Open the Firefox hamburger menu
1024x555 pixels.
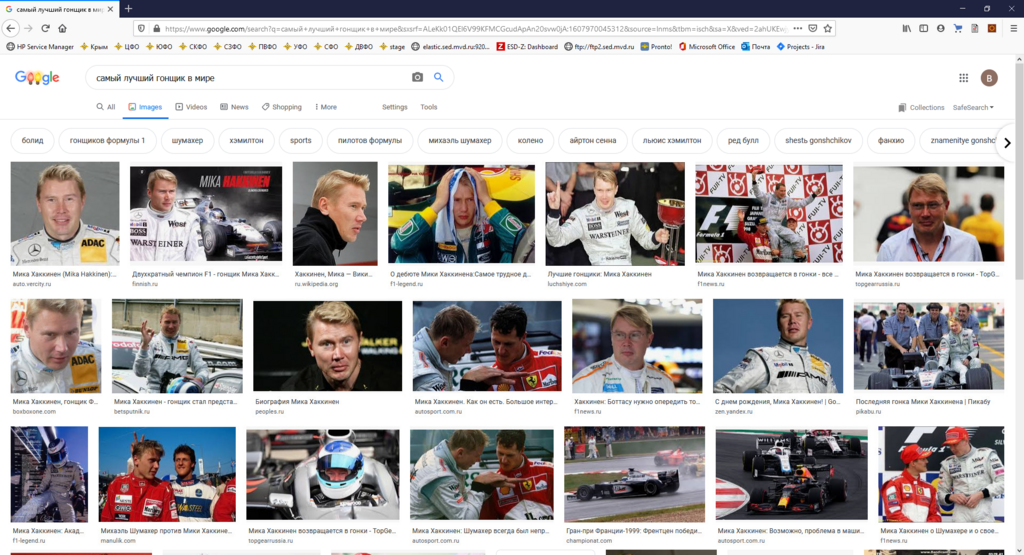1013,28
